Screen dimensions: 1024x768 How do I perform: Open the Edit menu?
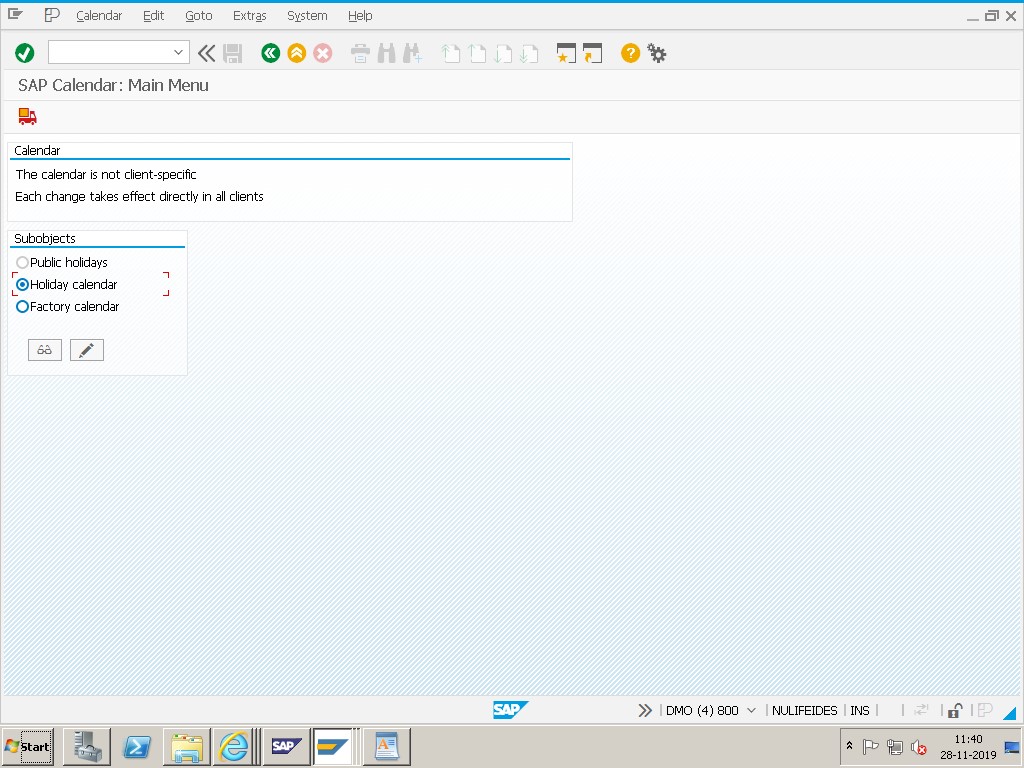(x=153, y=16)
